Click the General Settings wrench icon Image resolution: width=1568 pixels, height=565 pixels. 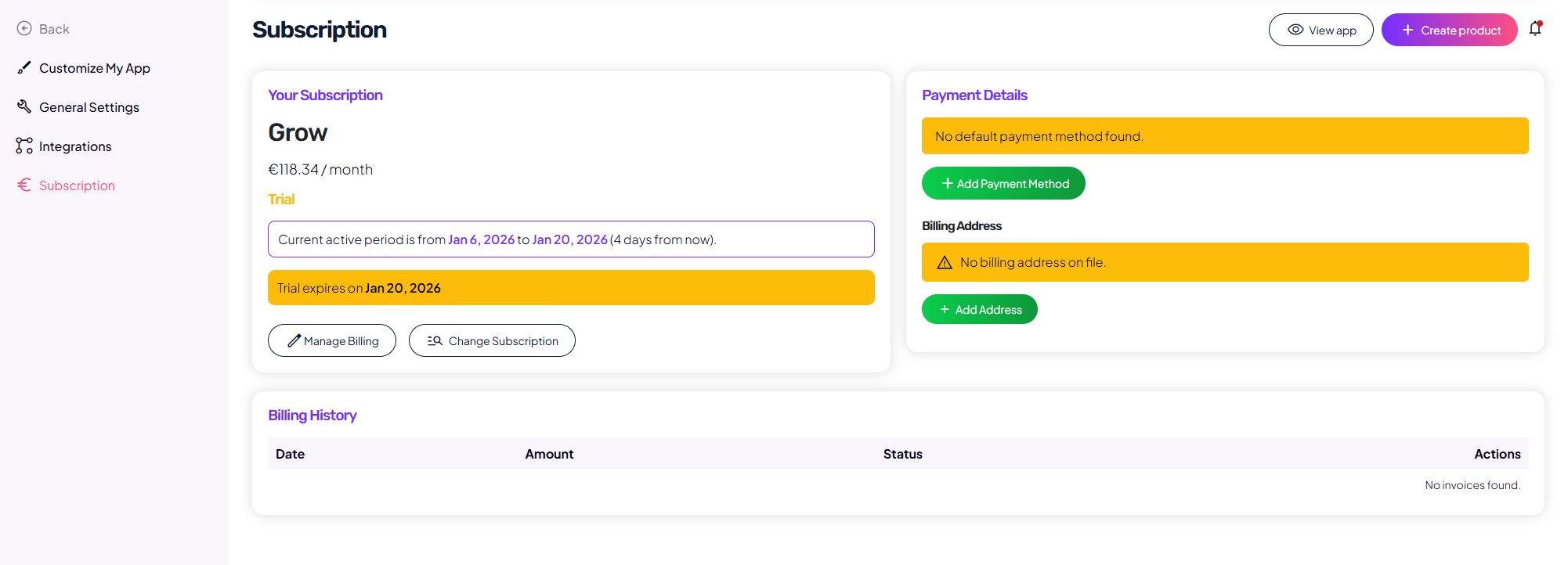pyautogui.click(x=24, y=106)
